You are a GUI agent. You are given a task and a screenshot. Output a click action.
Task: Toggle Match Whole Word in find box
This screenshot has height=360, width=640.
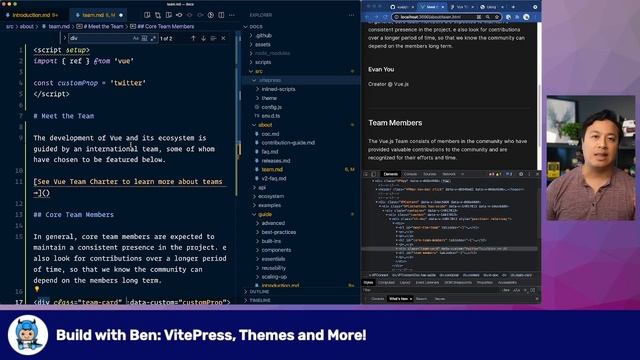[x=144, y=38]
